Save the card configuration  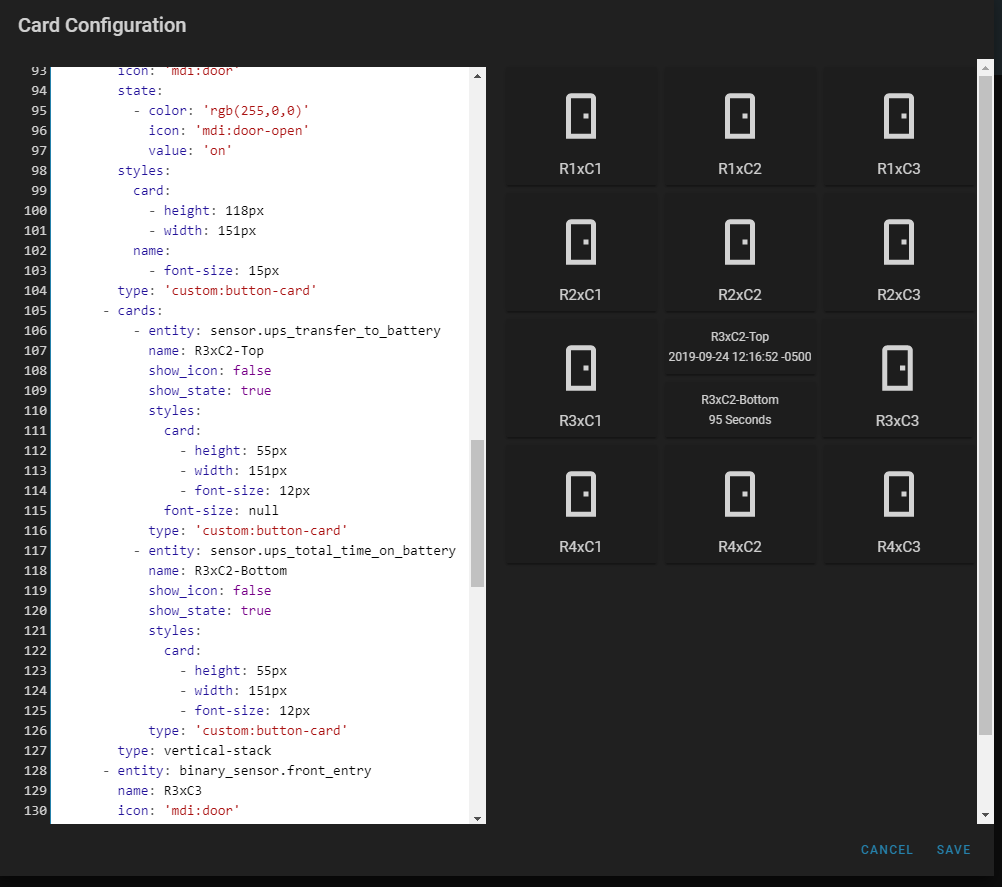click(952, 849)
